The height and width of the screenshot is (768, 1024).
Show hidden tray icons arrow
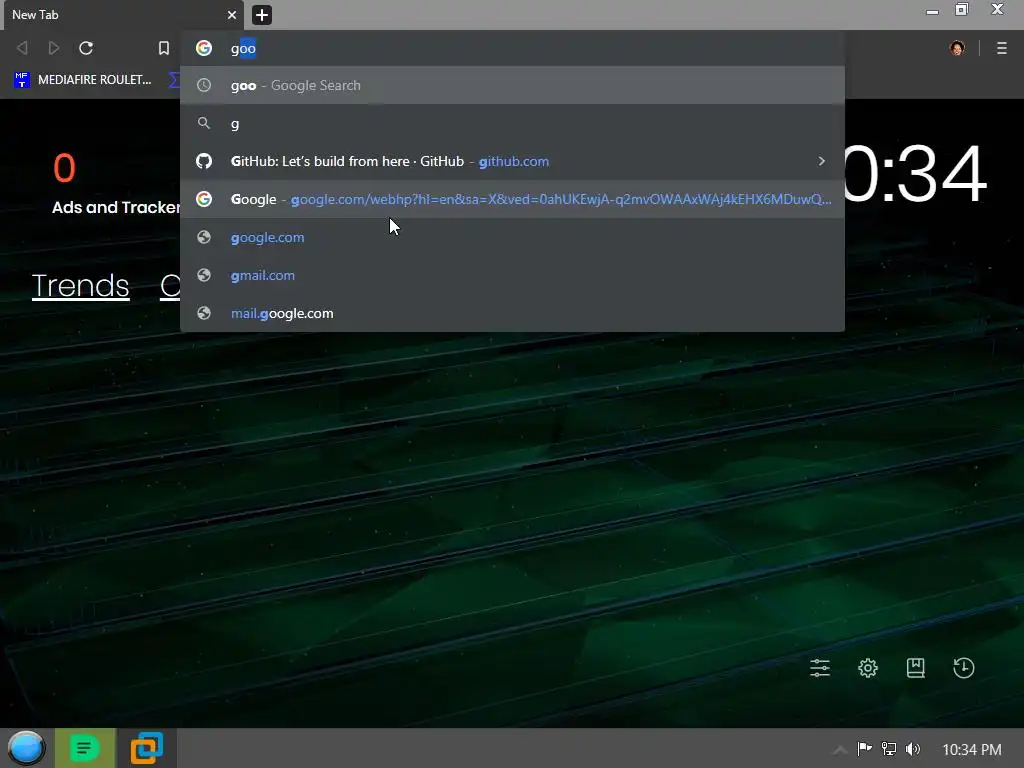pyautogui.click(x=840, y=750)
